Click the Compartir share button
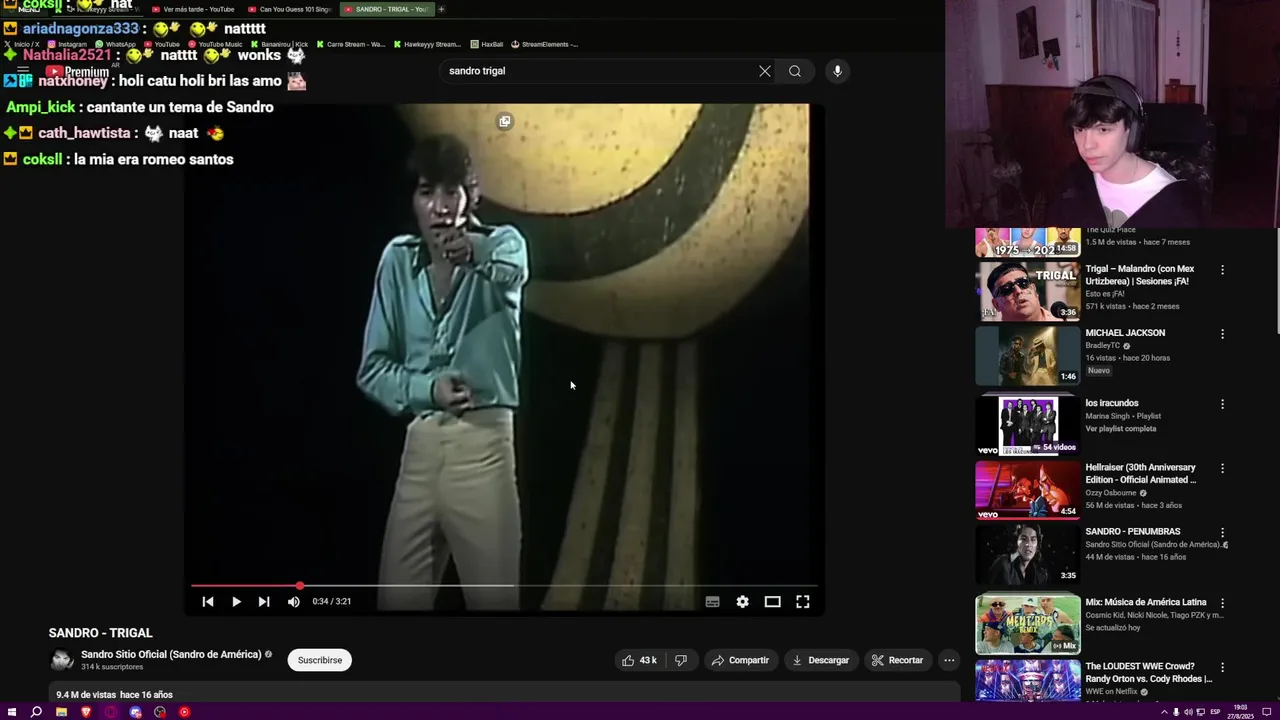Screen dimensions: 1280x720 coord(740,660)
